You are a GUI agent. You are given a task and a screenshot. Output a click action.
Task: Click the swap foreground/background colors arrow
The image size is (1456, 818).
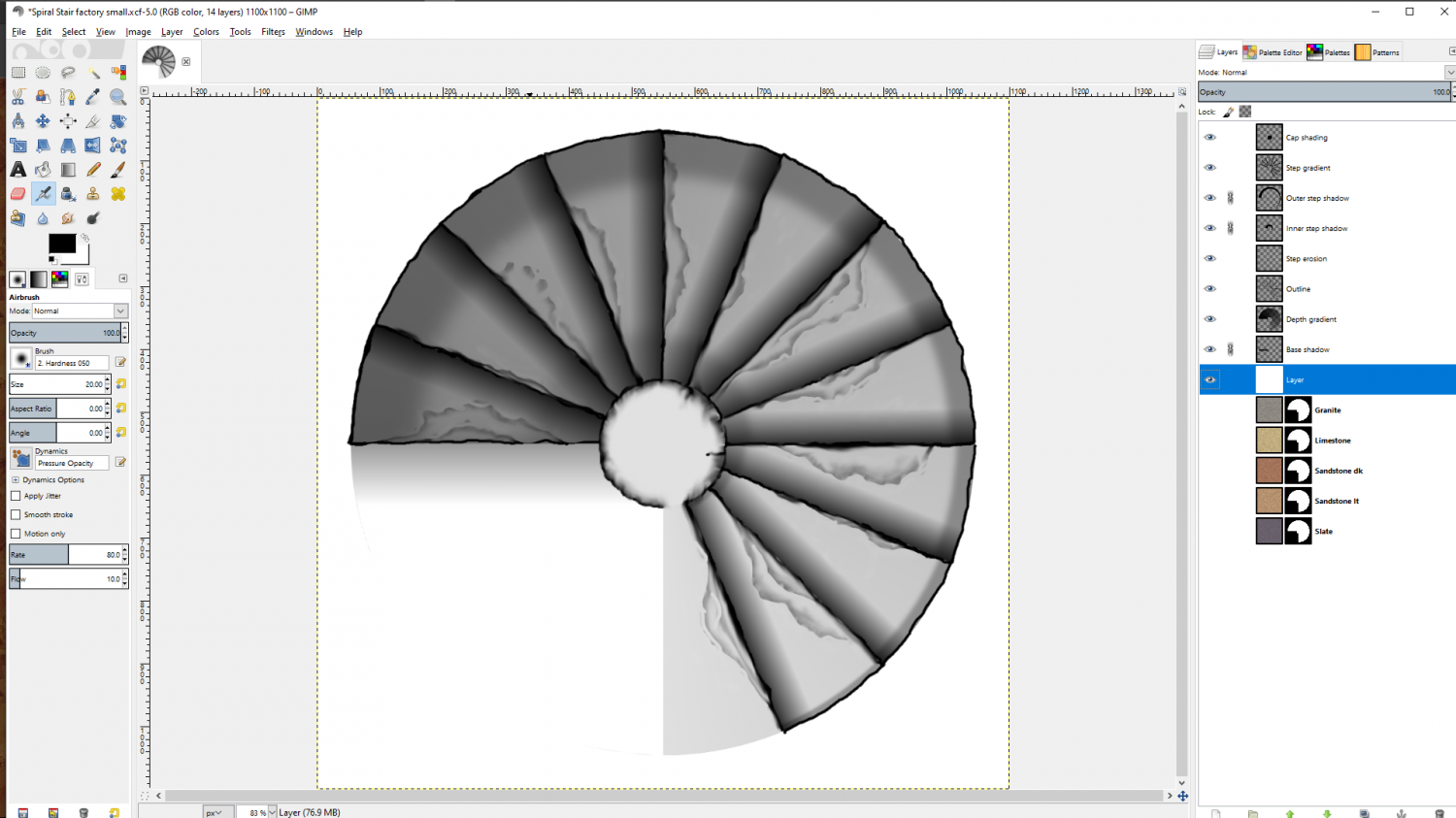84,237
